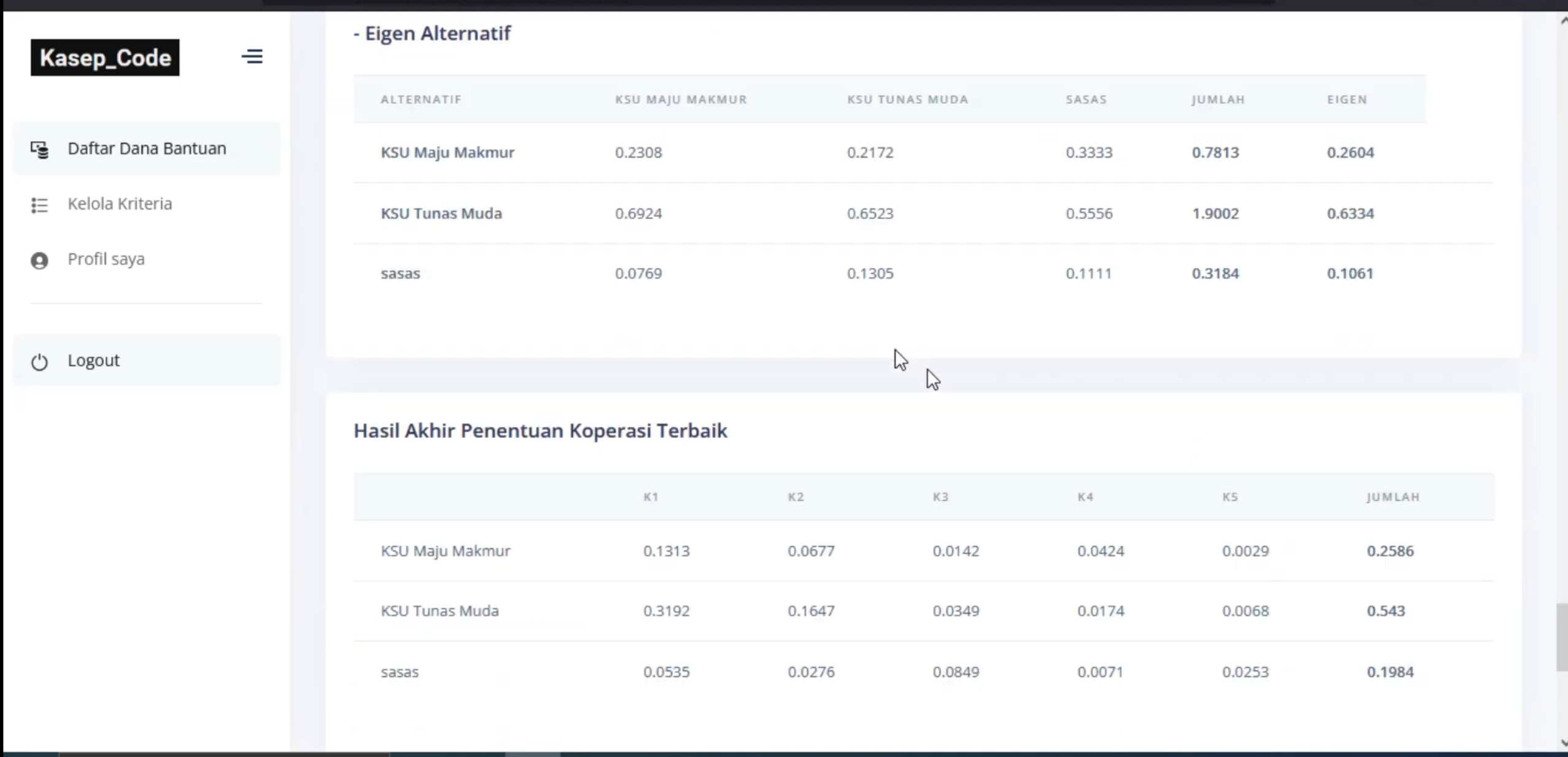Click cell value 0.2308
The height and width of the screenshot is (757, 1568).
point(639,152)
